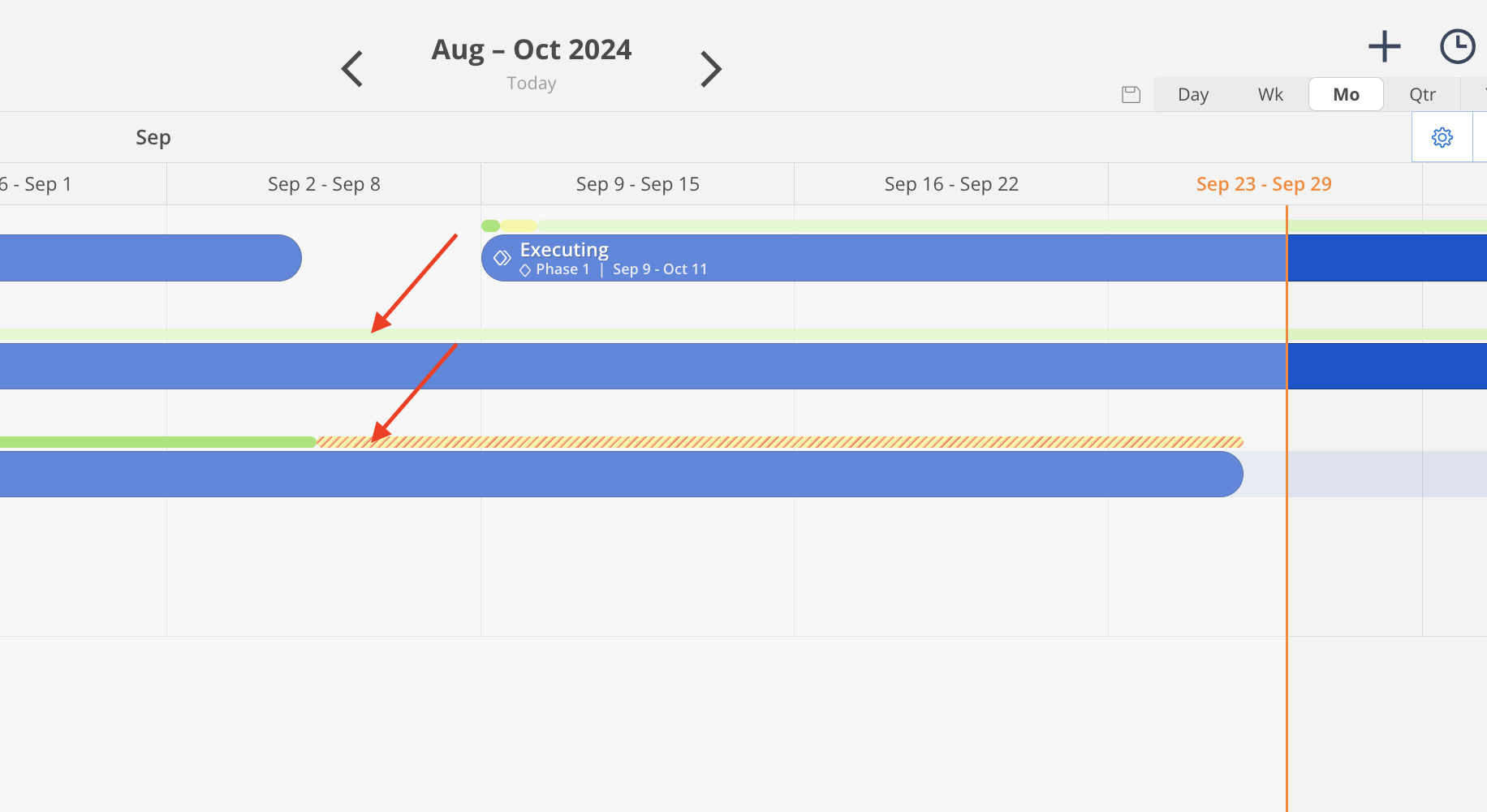Click the Executing phase diamond icon
Screen dimensions: 1487x812
(x=502, y=258)
